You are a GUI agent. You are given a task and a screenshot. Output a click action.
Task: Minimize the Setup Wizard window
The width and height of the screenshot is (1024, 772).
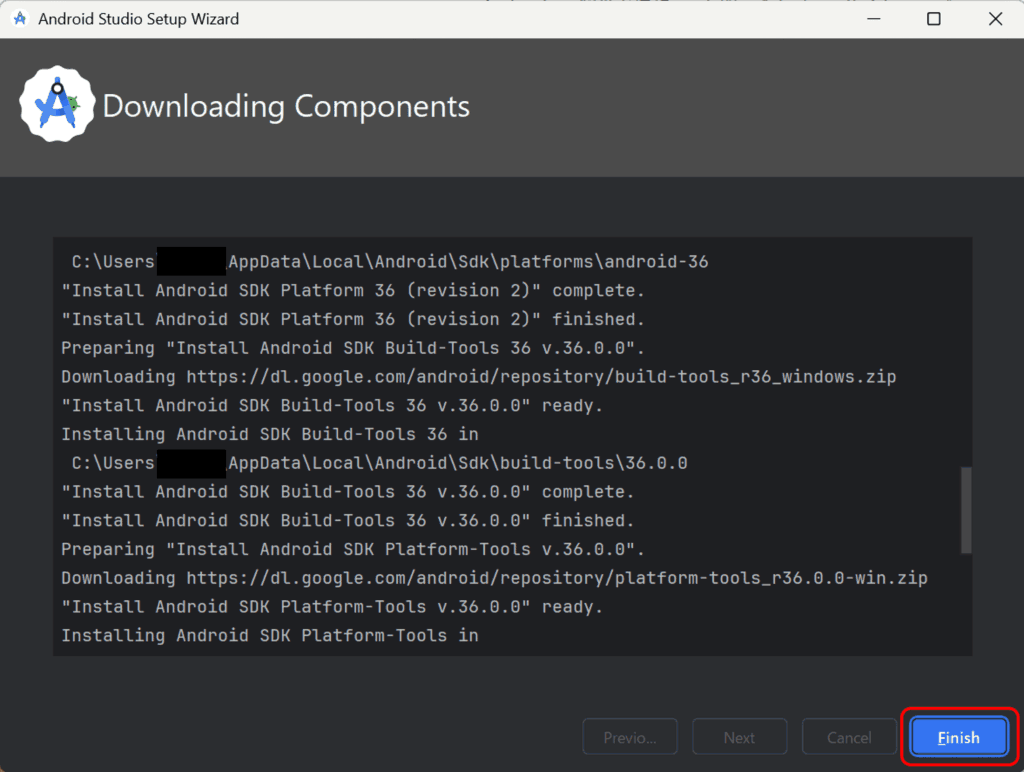coord(874,18)
